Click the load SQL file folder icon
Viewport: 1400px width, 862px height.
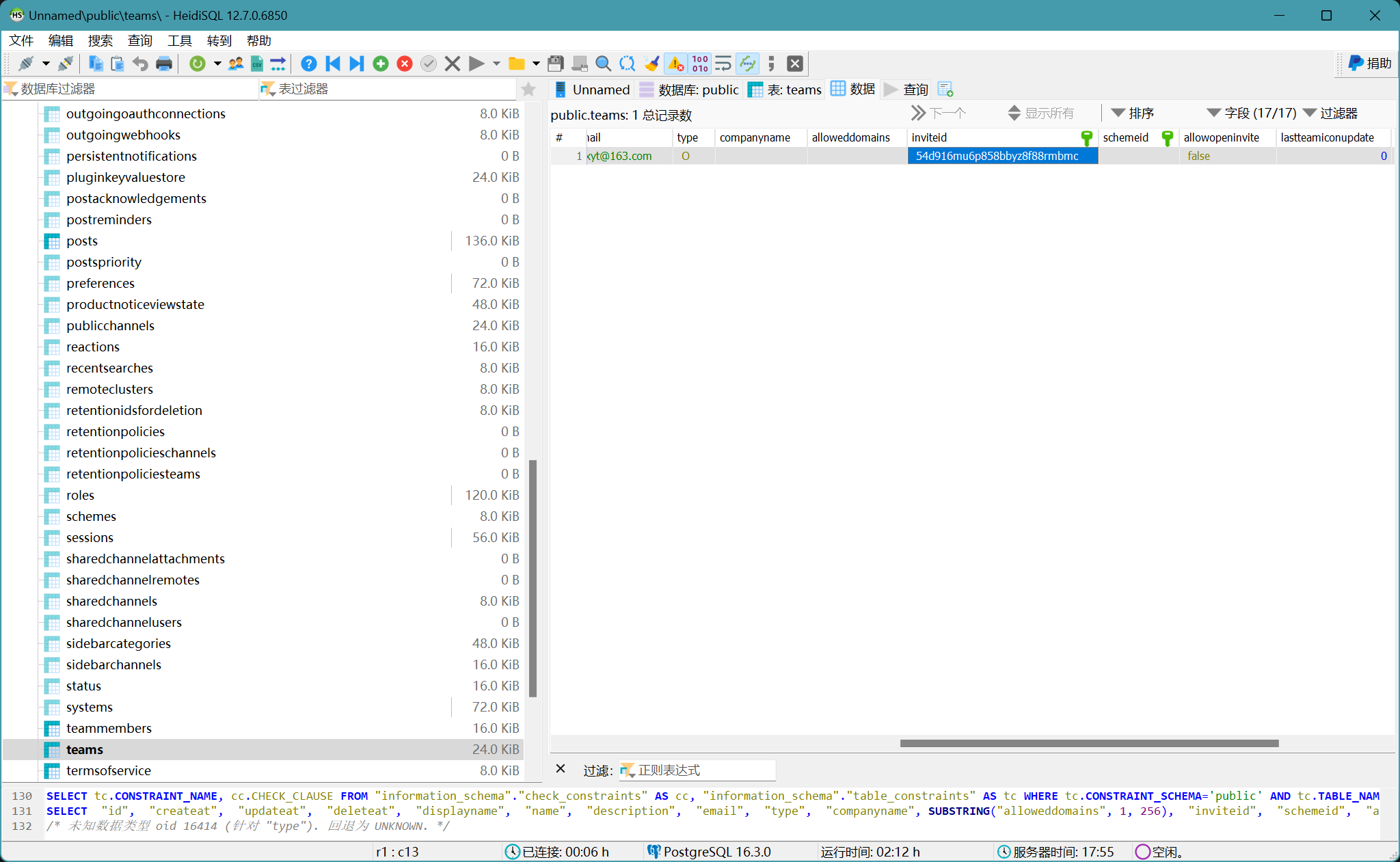click(517, 64)
